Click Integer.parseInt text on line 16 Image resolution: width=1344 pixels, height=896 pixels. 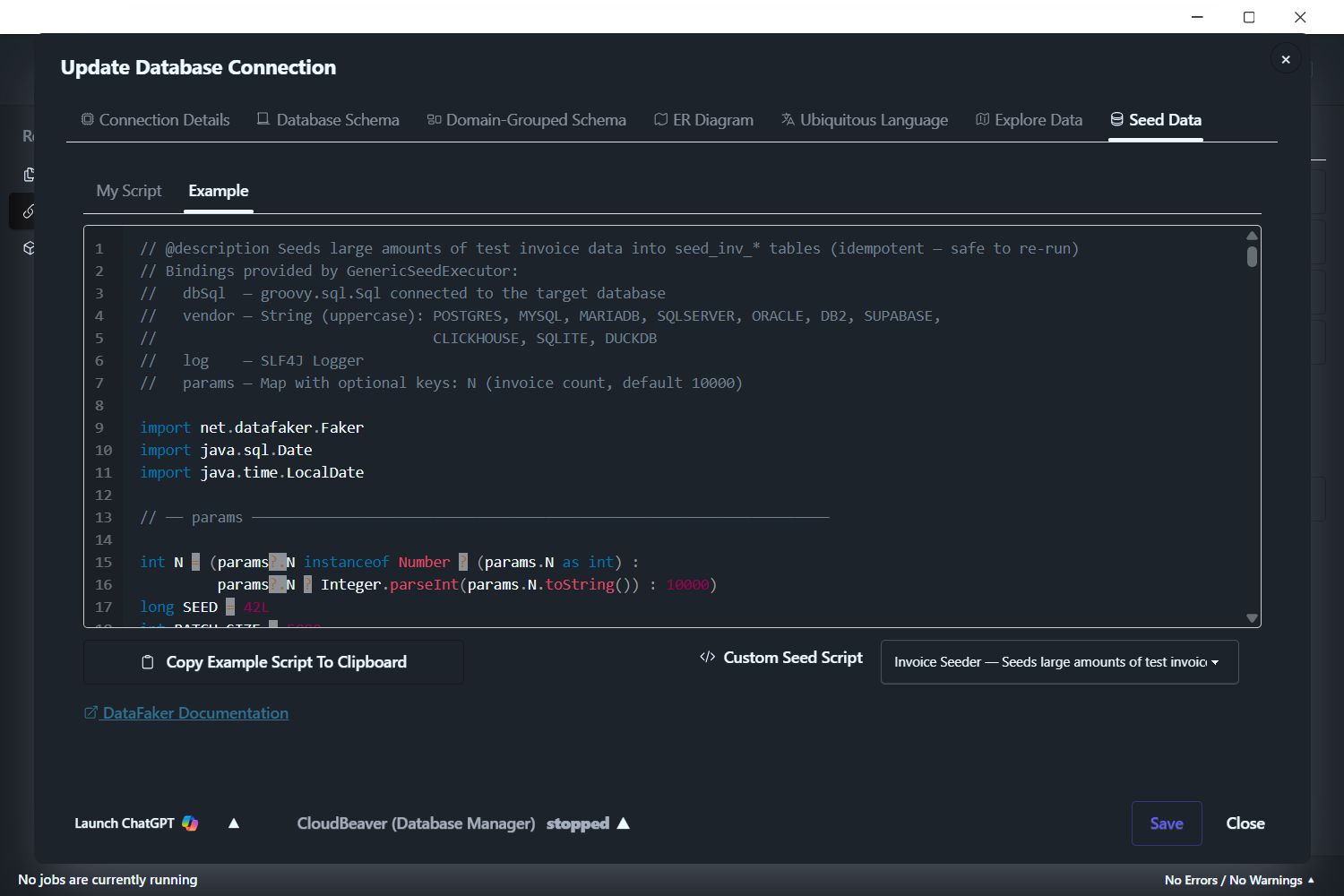point(390,584)
